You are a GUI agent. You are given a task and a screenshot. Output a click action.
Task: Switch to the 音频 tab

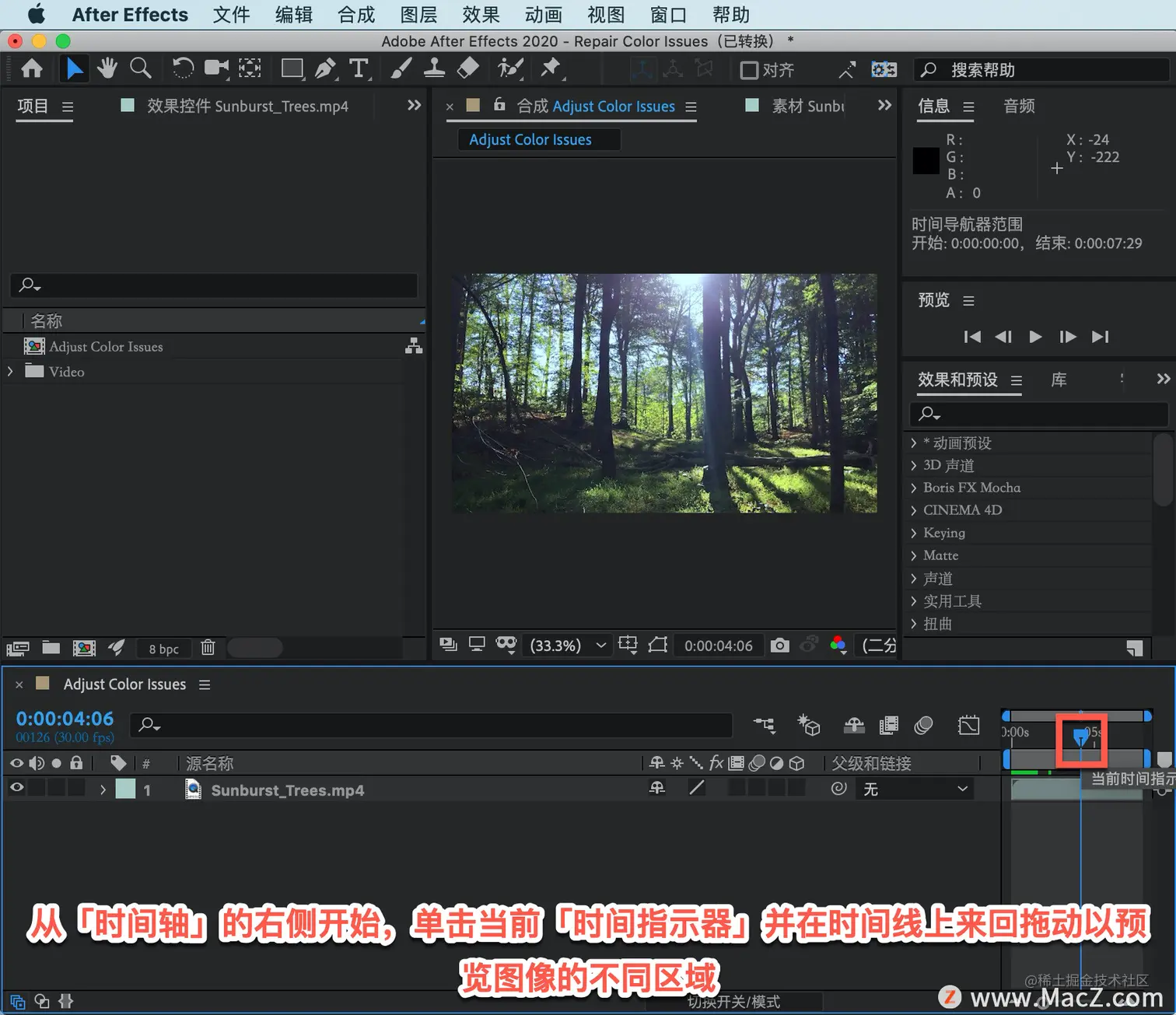coord(1019,106)
